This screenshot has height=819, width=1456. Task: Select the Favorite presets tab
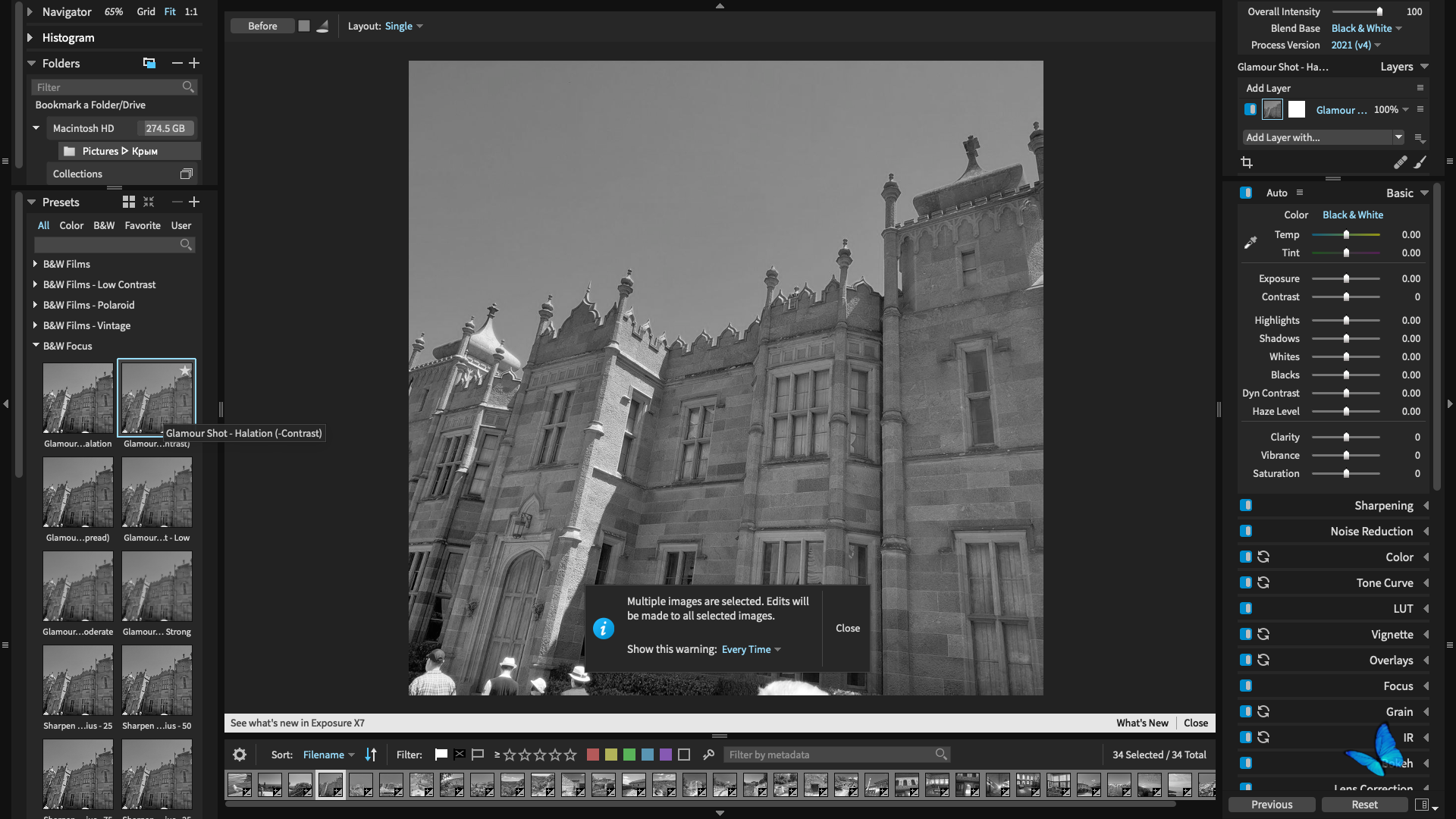[x=143, y=225]
